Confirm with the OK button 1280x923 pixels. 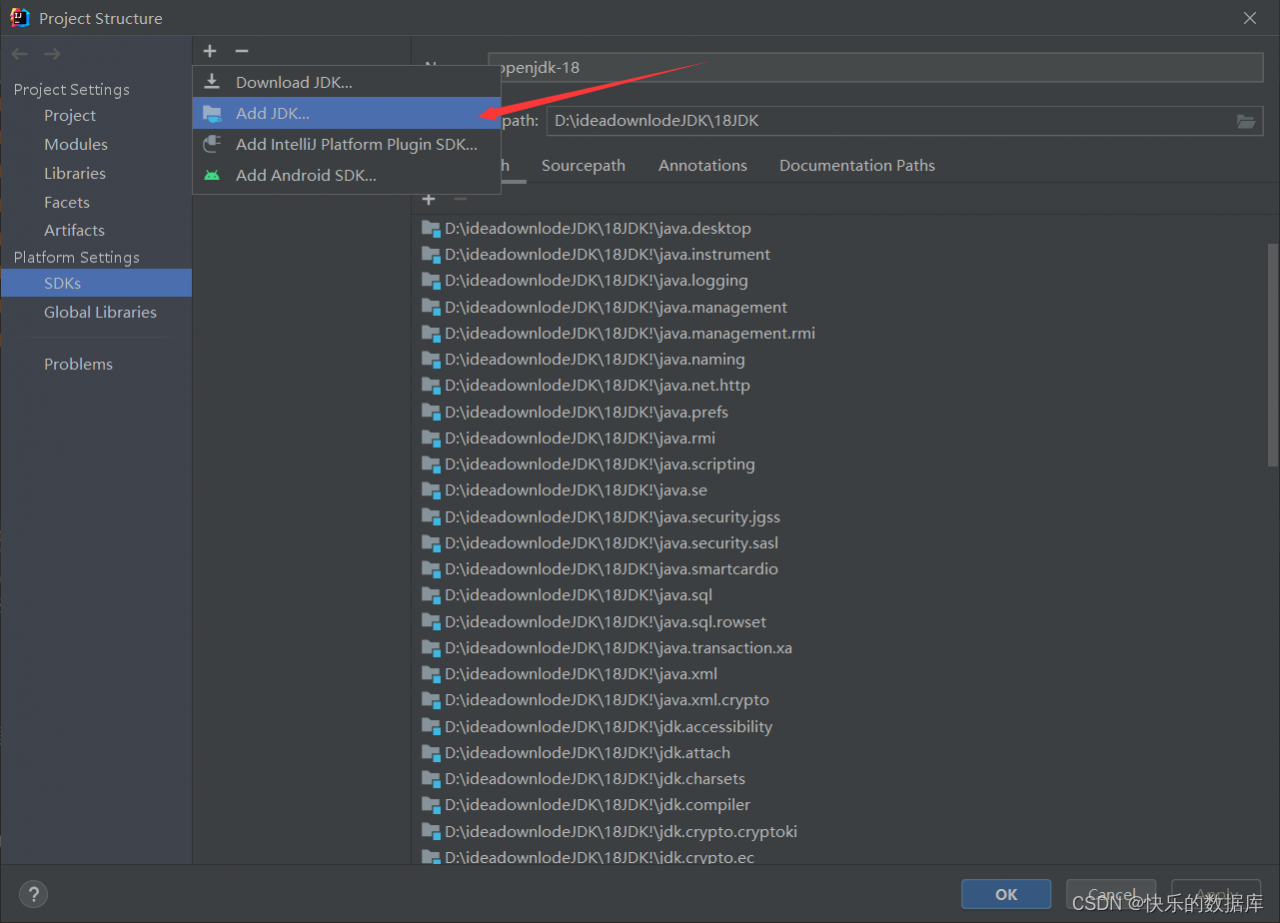[1006, 894]
